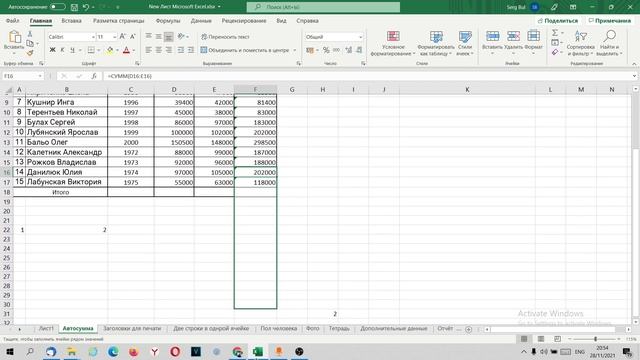Open Conditional Formatting (Условное форматирование)

[393, 43]
